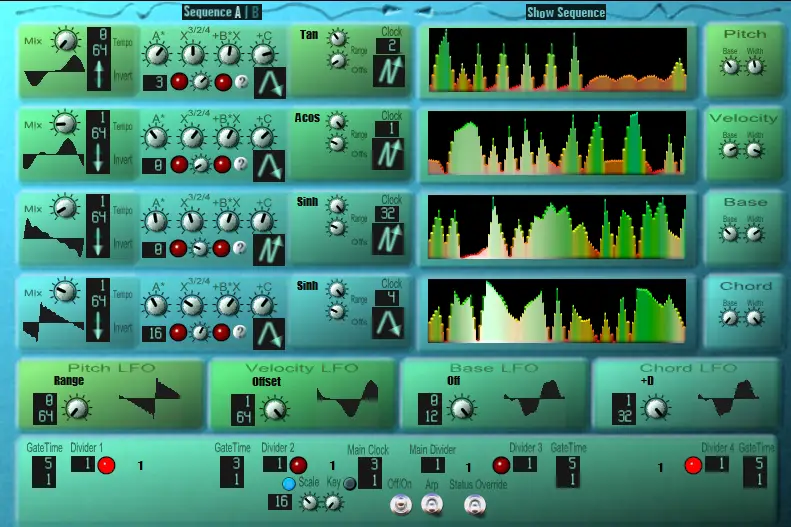Viewport: 791px width, 527px height.
Task: Click the A* knob in the Velocity row
Action: [156, 137]
